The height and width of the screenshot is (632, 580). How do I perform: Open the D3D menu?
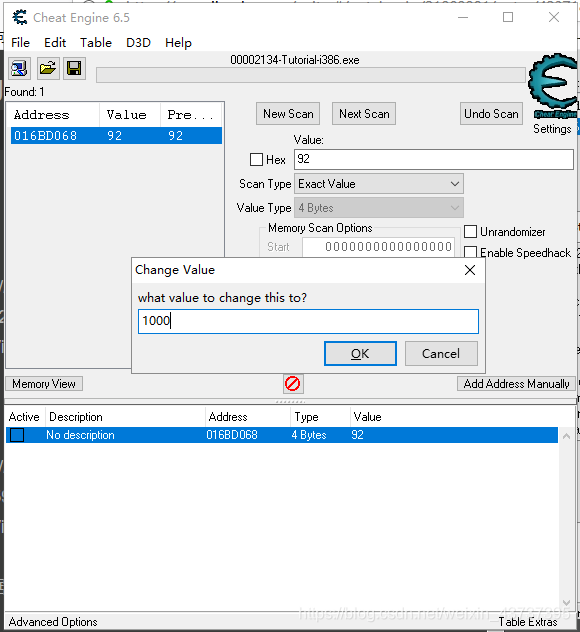click(138, 43)
